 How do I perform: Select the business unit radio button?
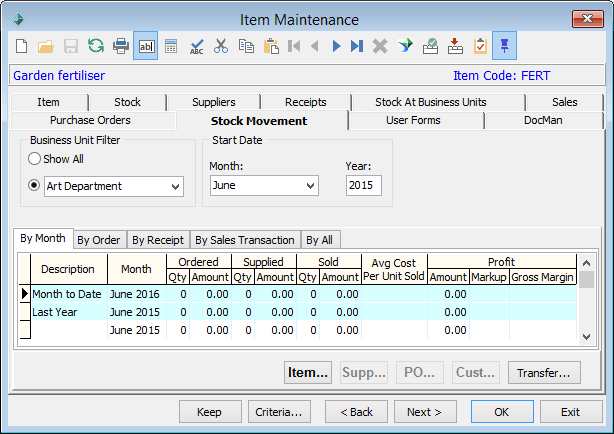point(34,185)
